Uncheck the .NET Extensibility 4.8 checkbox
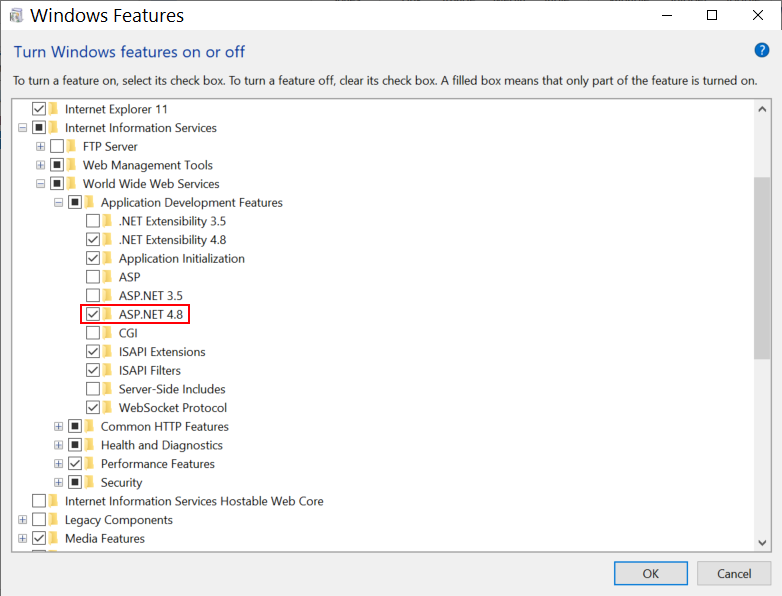 pos(93,239)
